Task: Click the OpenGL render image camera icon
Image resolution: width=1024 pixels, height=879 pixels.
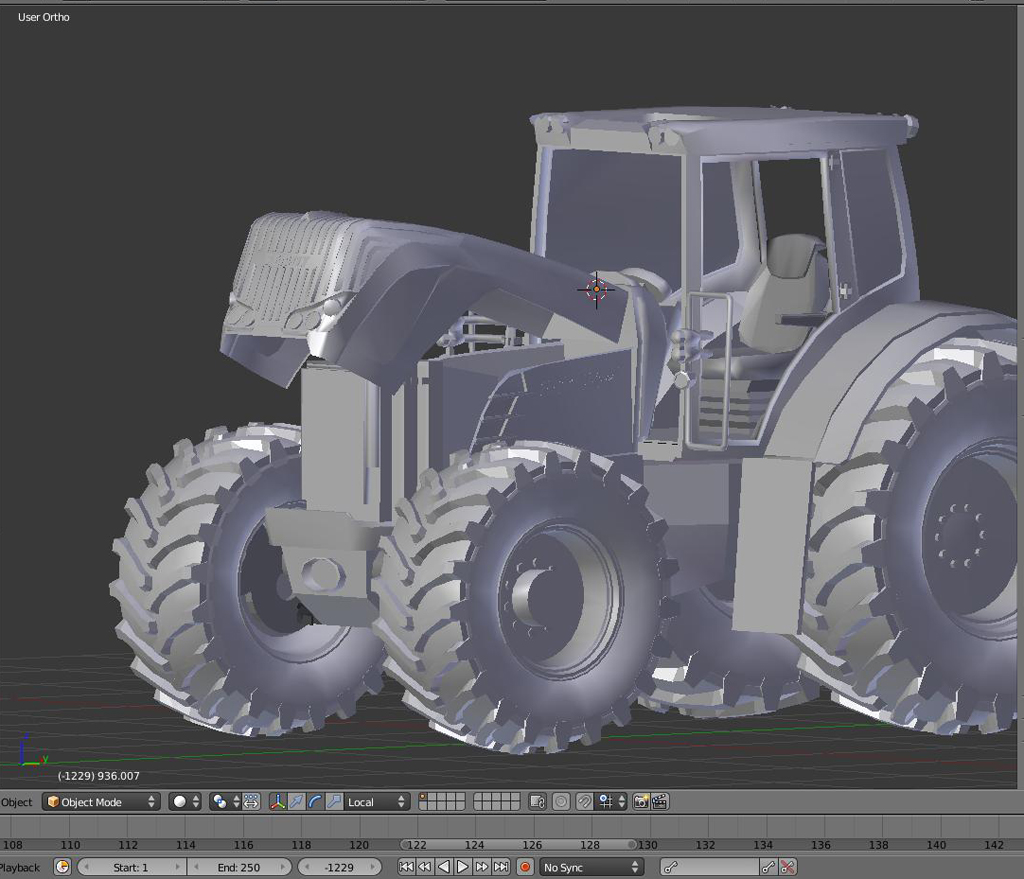Action: coord(641,802)
